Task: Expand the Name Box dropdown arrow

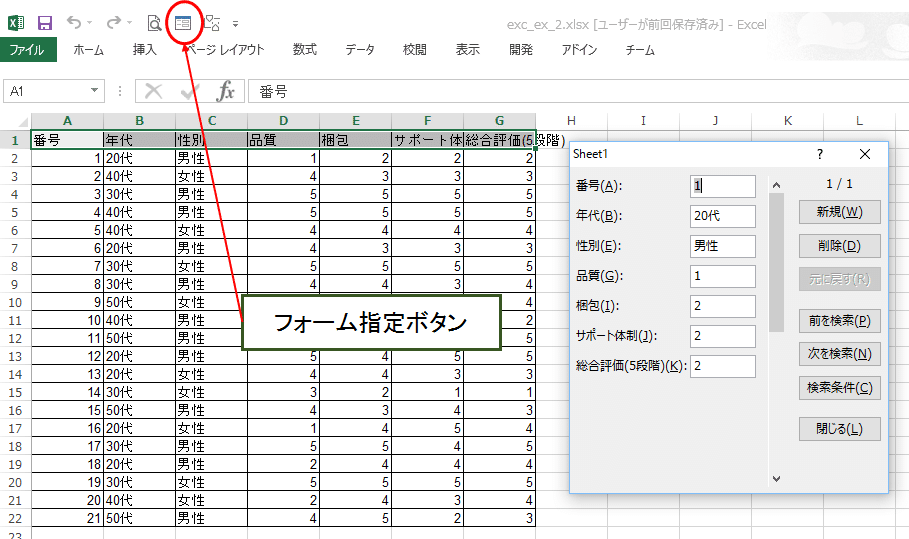Action: coord(94,91)
